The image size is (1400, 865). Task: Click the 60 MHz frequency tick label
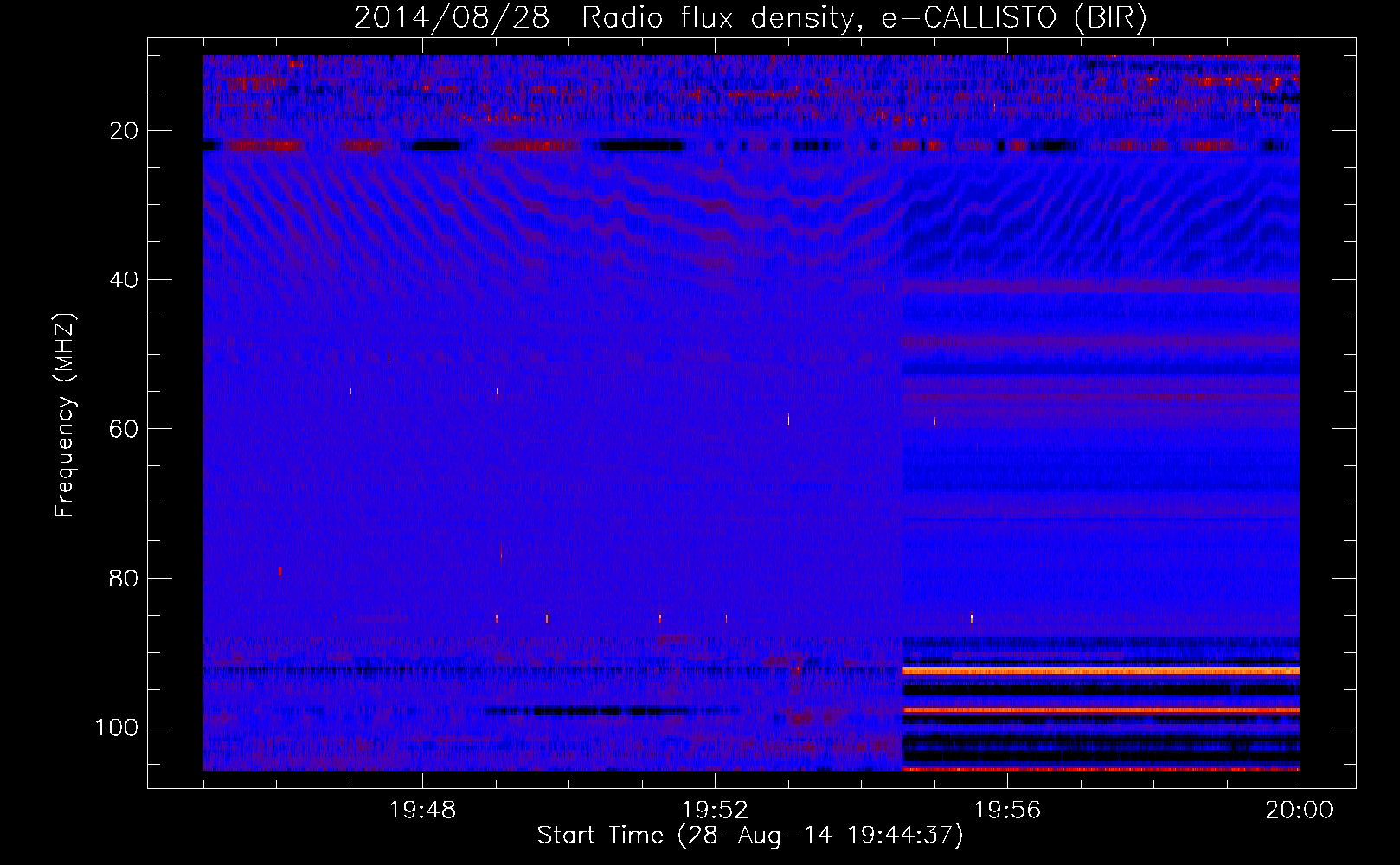tap(124, 429)
